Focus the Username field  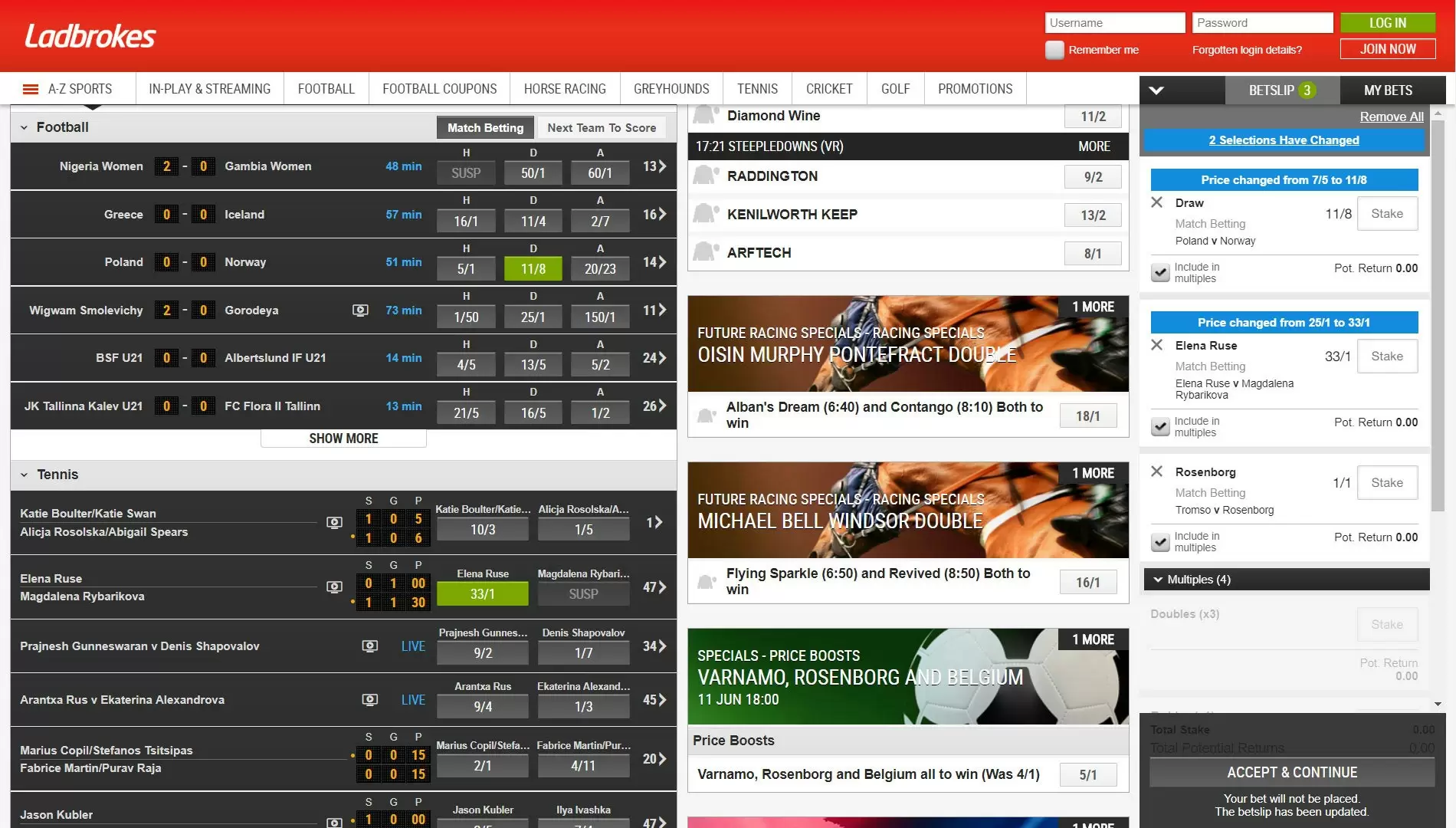coord(1115,23)
